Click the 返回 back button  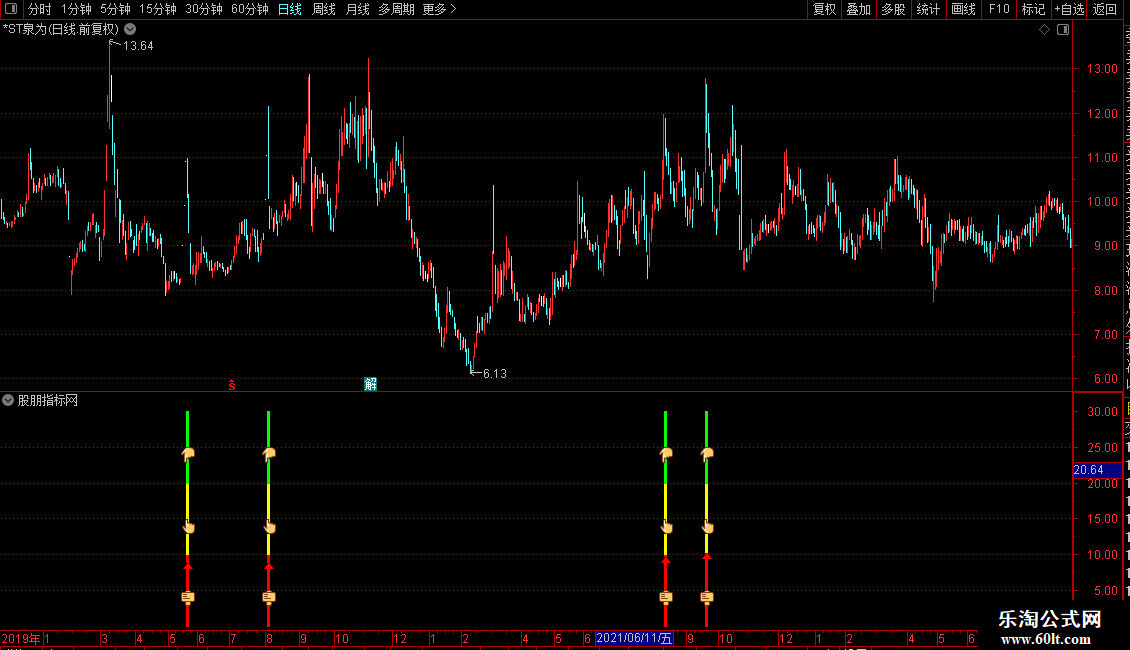coord(1105,9)
